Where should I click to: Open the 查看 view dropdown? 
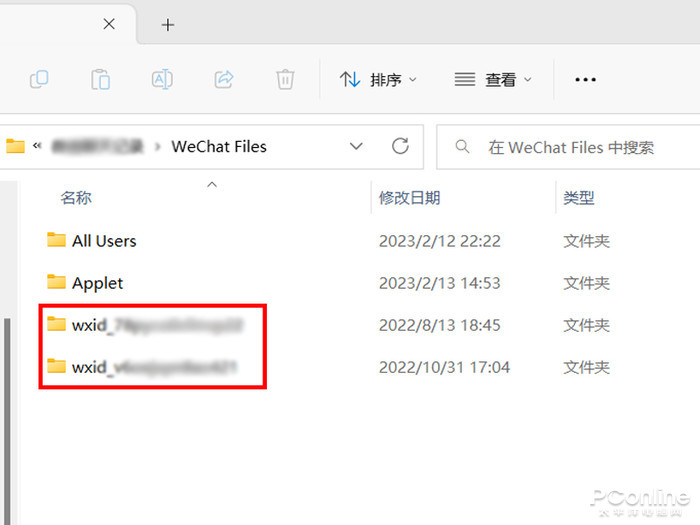(x=493, y=80)
